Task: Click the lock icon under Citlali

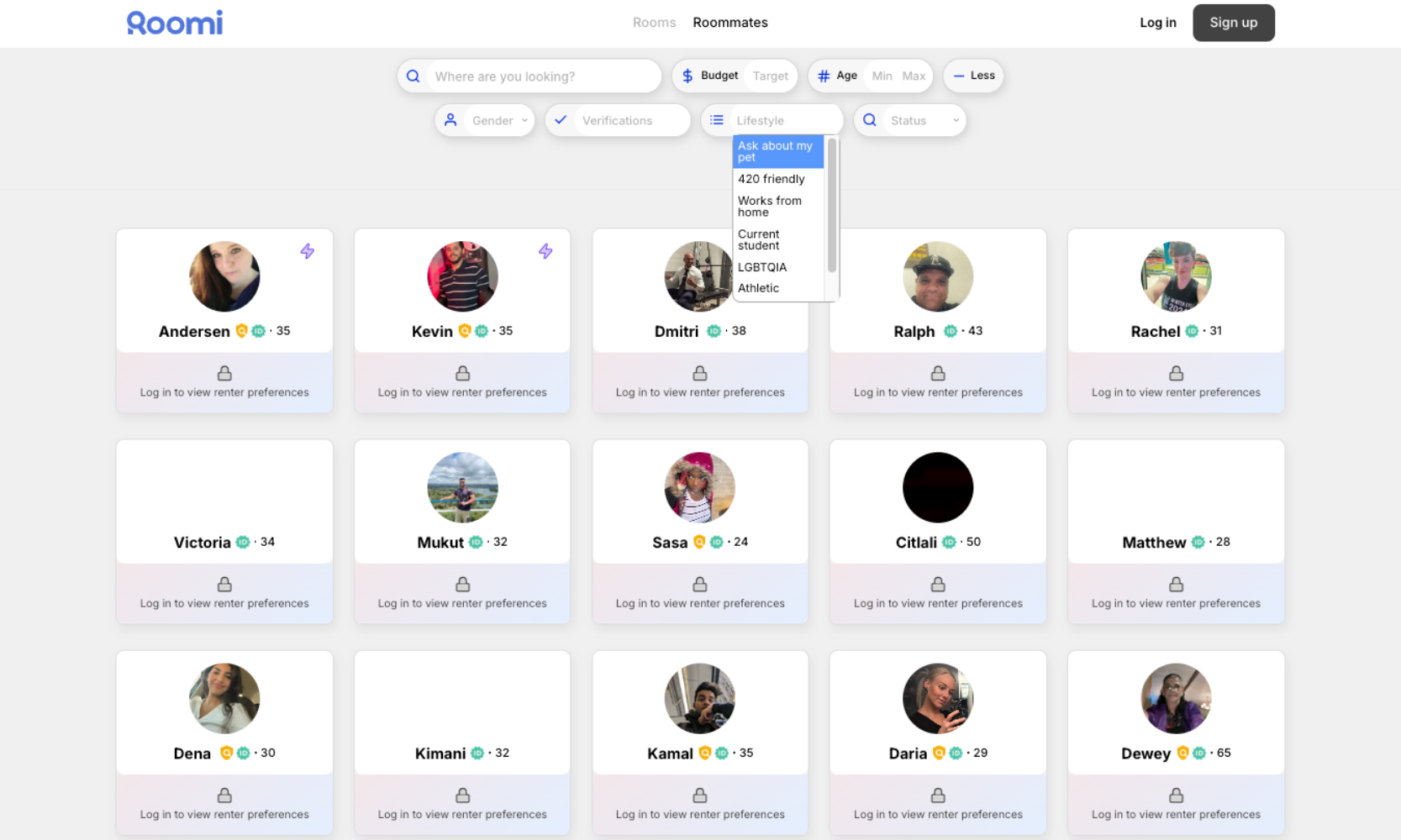Action: (x=938, y=584)
